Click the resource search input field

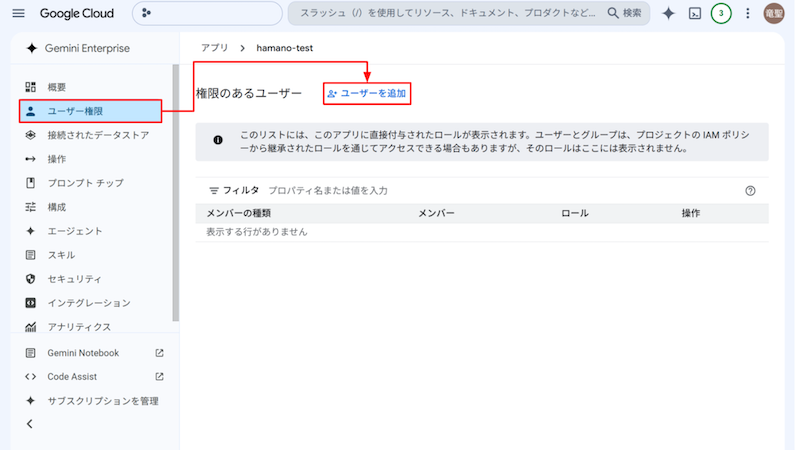(447, 13)
